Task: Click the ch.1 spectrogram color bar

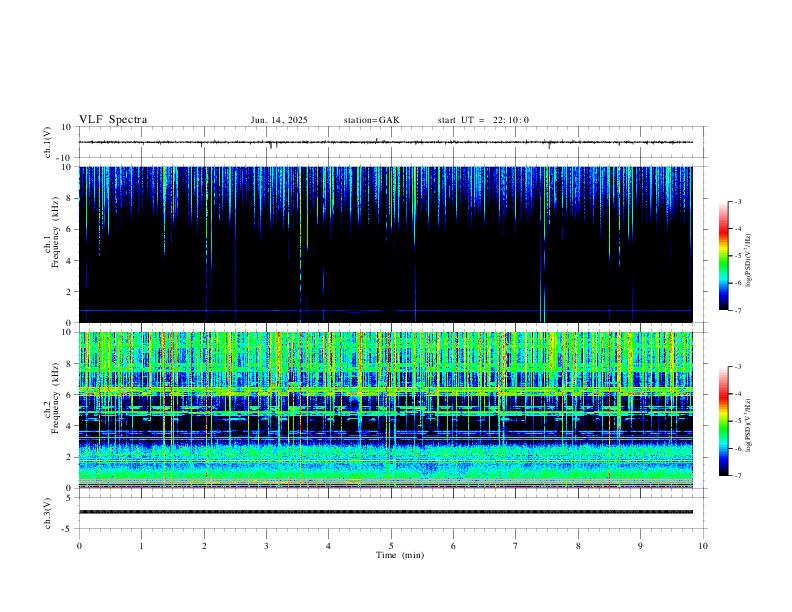Action: click(723, 256)
